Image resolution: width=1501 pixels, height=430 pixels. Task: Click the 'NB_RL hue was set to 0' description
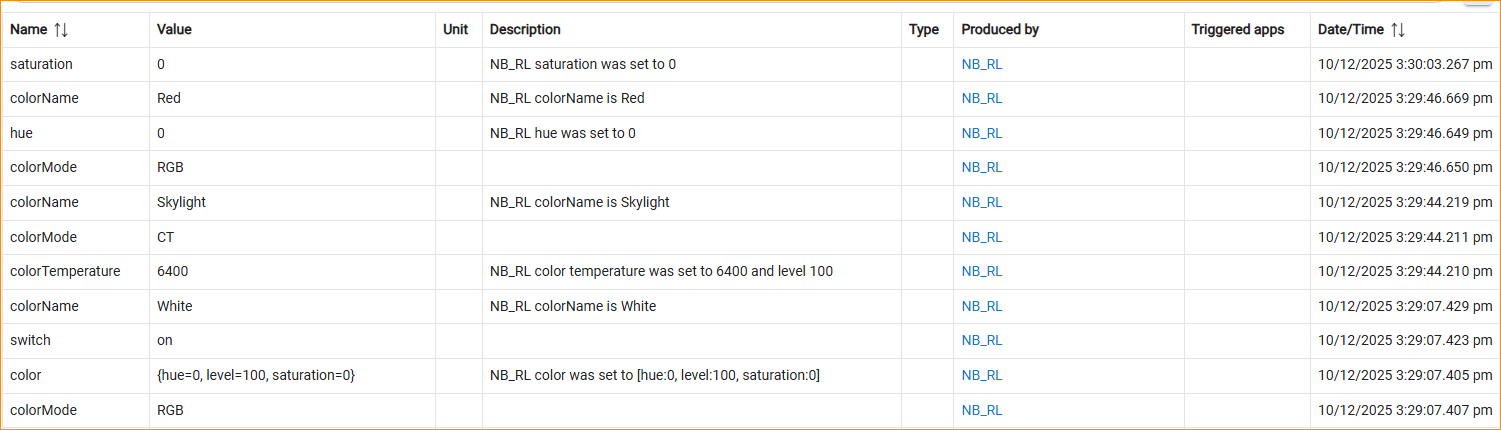click(562, 133)
